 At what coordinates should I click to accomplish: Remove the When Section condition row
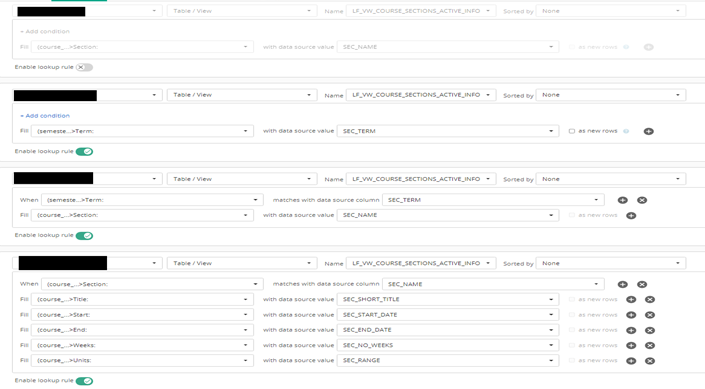[x=642, y=284]
